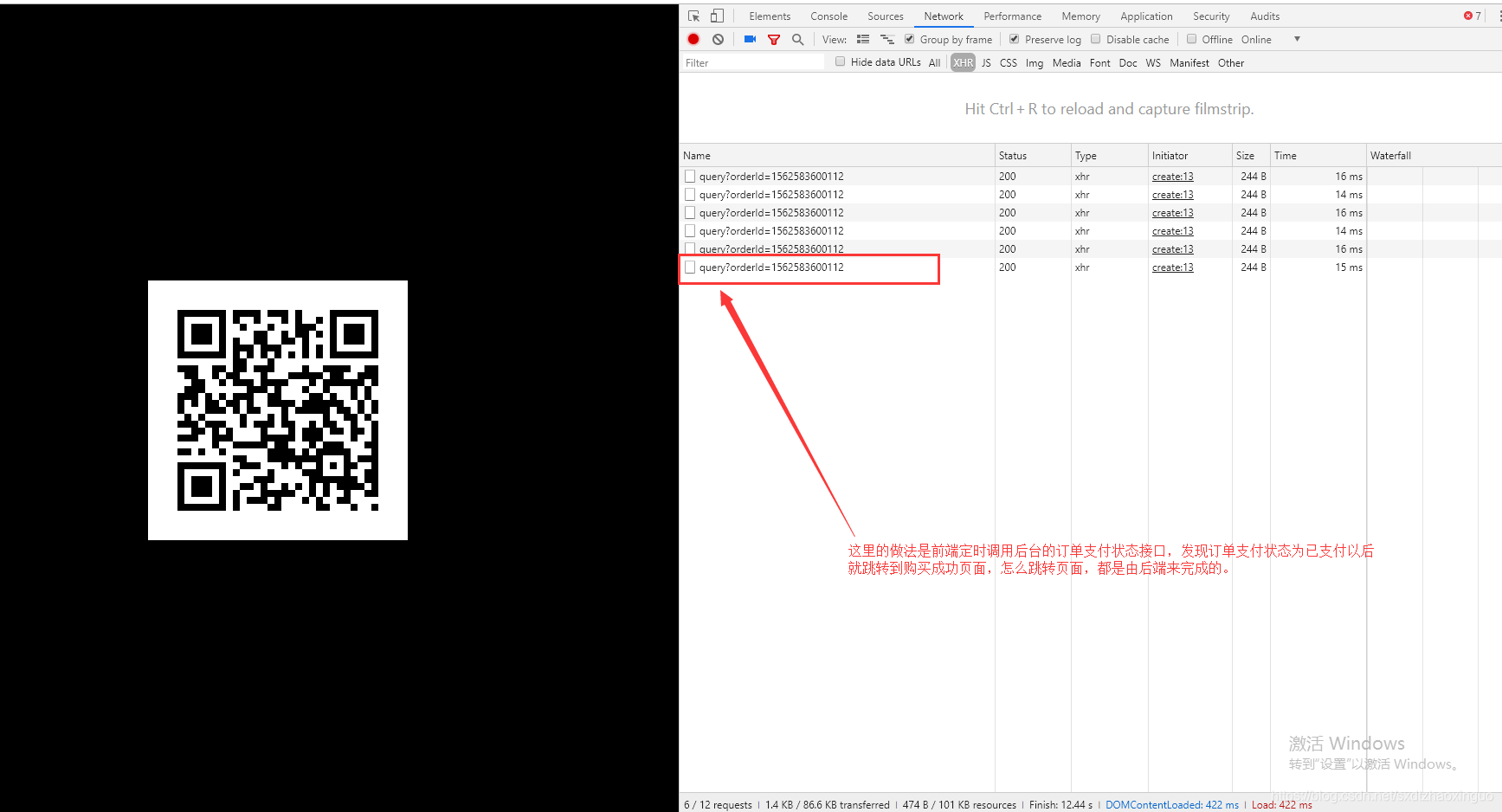Click '1.4 KB / 86.6 KB transferred' status
This screenshot has height=812, width=1502.
(827, 804)
